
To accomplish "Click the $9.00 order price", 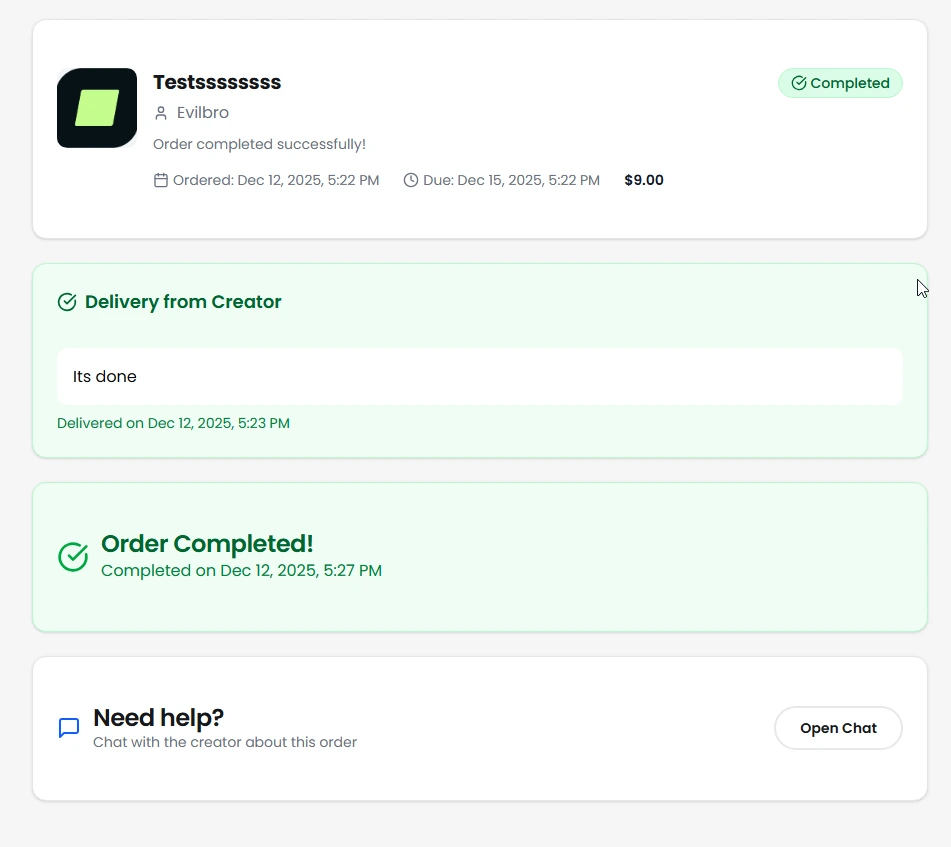I will (644, 180).
